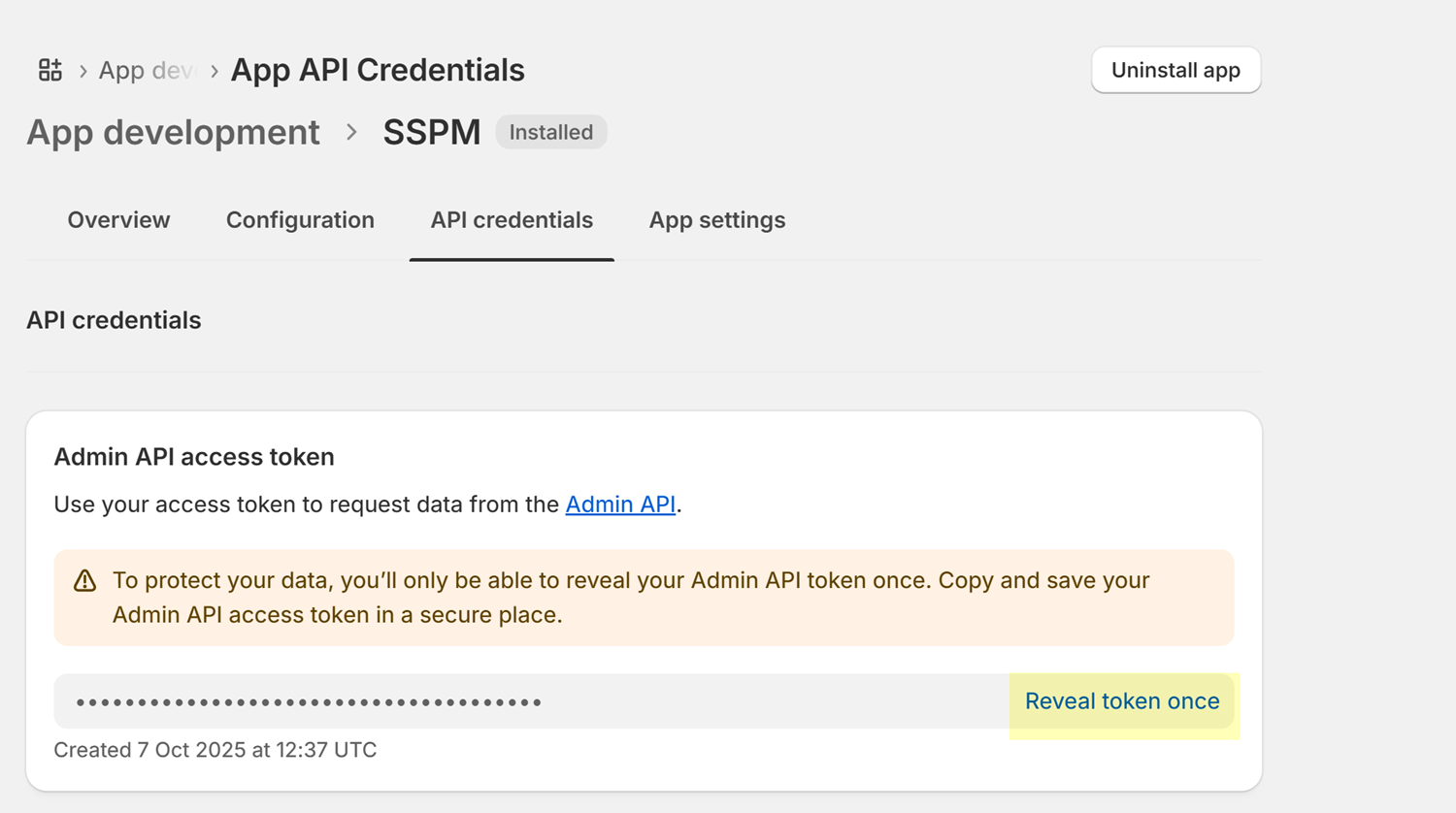Go back to App development heading link
This screenshot has width=1456, height=813.
pos(173,132)
